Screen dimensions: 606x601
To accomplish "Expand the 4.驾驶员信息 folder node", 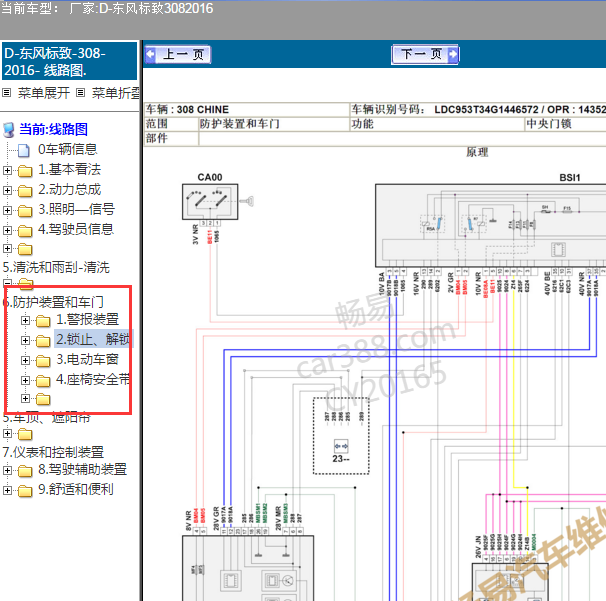I will [7, 230].
